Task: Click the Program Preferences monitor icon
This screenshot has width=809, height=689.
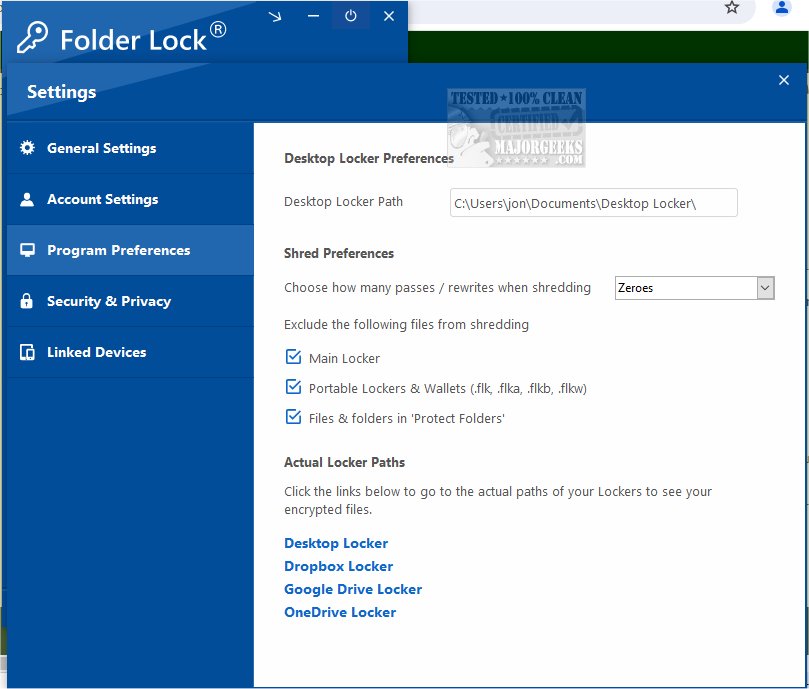Action: pos(27,250)
